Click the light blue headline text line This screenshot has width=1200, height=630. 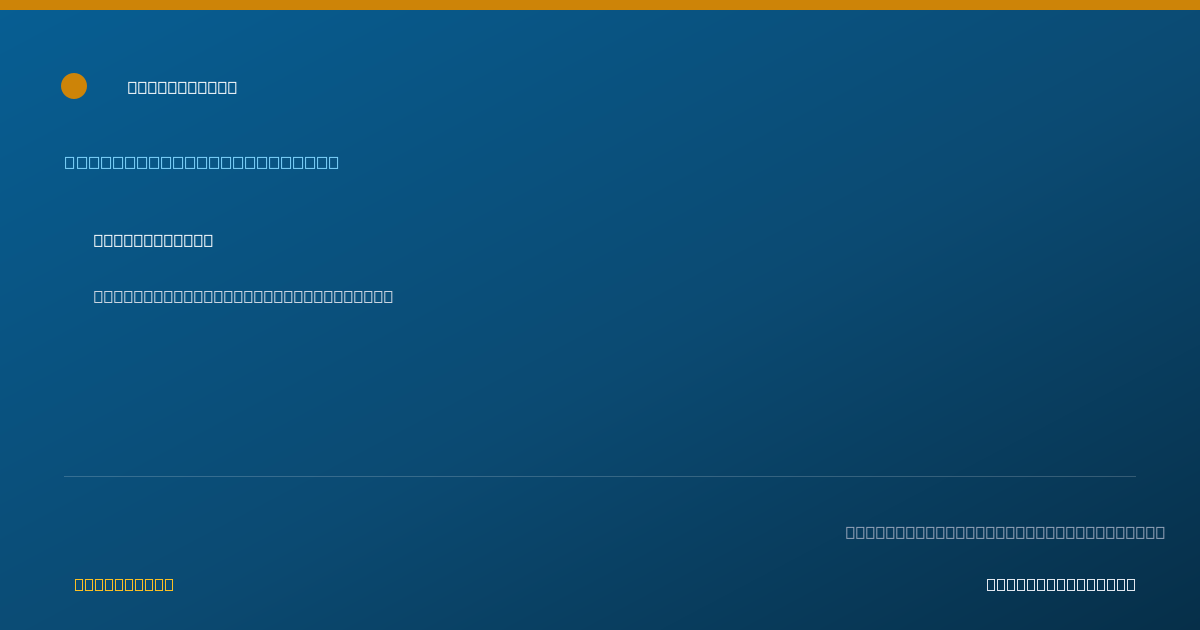pyautogui.click(x=202, y=162)
